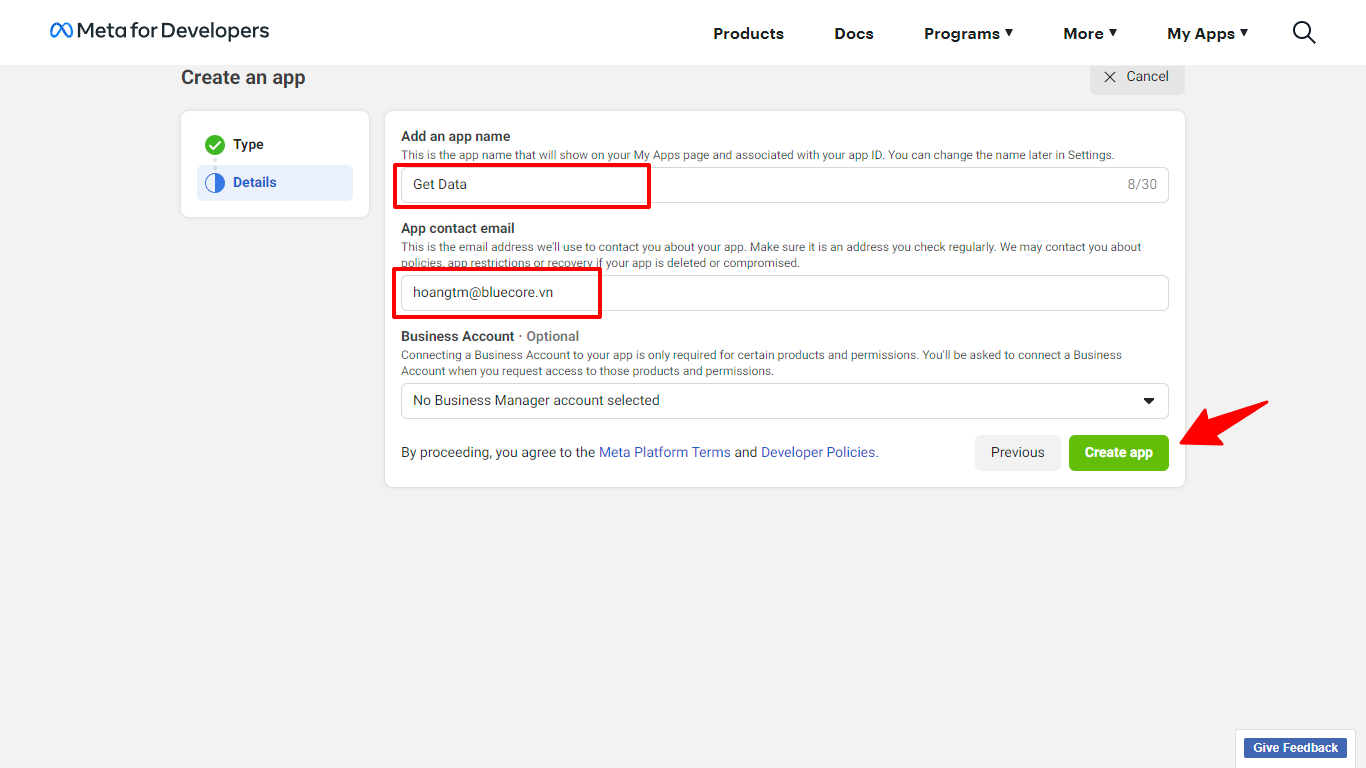The width and height of the screenshot is (1366, 768).
Task: Expand the More menu
Action: tap(1090, 33)
